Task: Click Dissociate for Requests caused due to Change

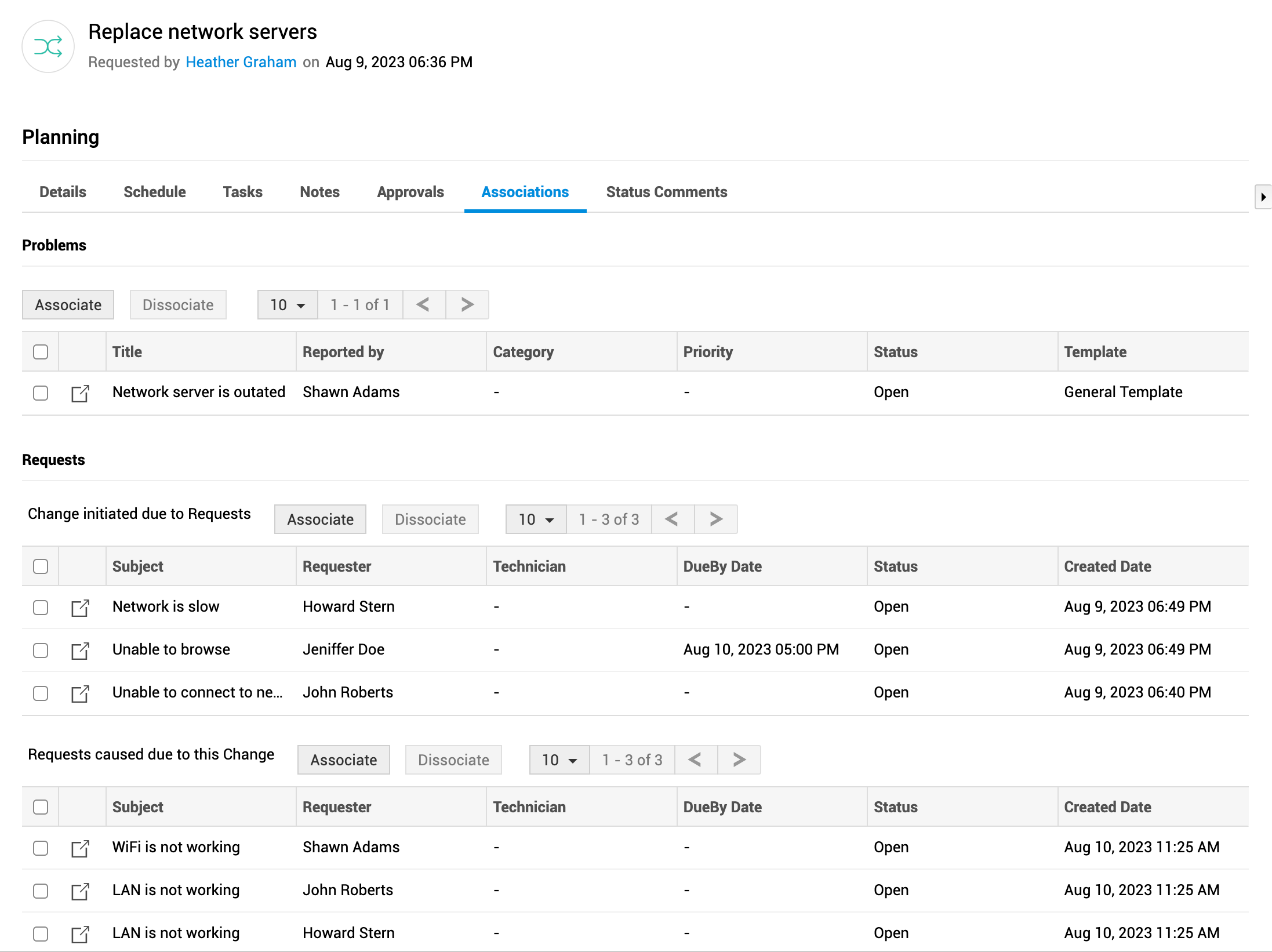Action: tap(453, 760)
